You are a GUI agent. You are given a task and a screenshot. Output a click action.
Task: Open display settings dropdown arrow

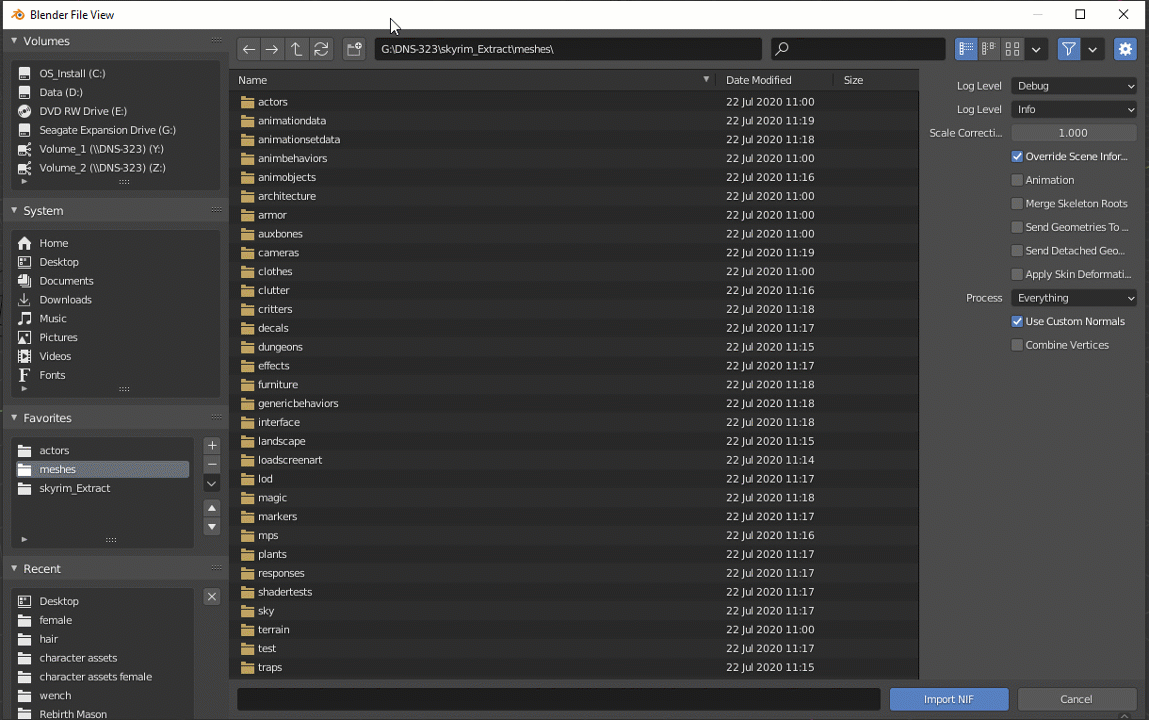(x=1036, y=49)
